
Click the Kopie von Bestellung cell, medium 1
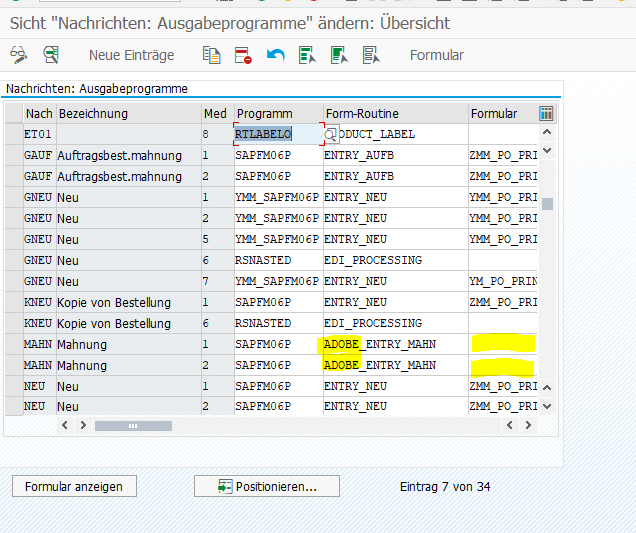(129, 303)
